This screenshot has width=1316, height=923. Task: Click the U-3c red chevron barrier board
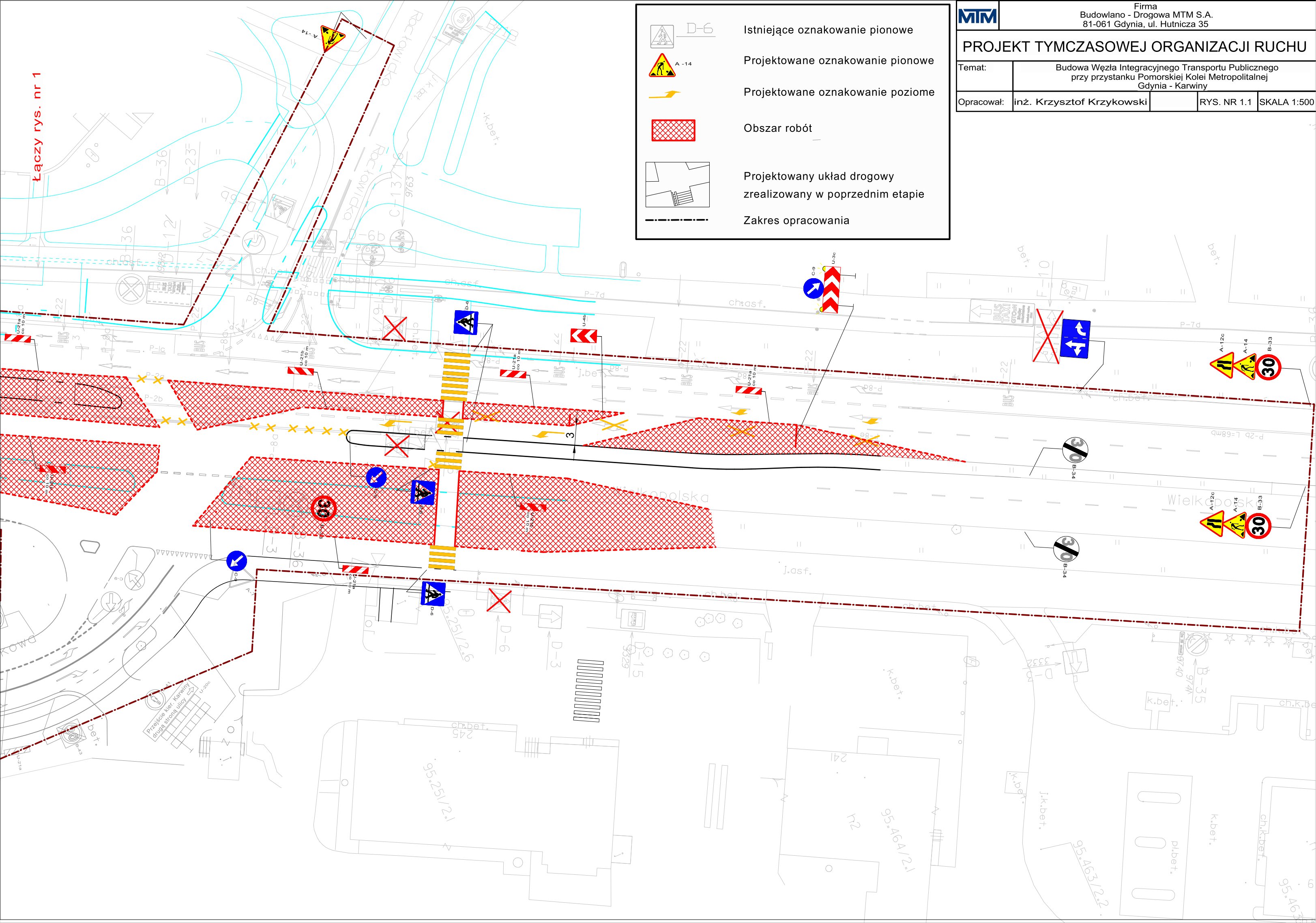[831, 290]
